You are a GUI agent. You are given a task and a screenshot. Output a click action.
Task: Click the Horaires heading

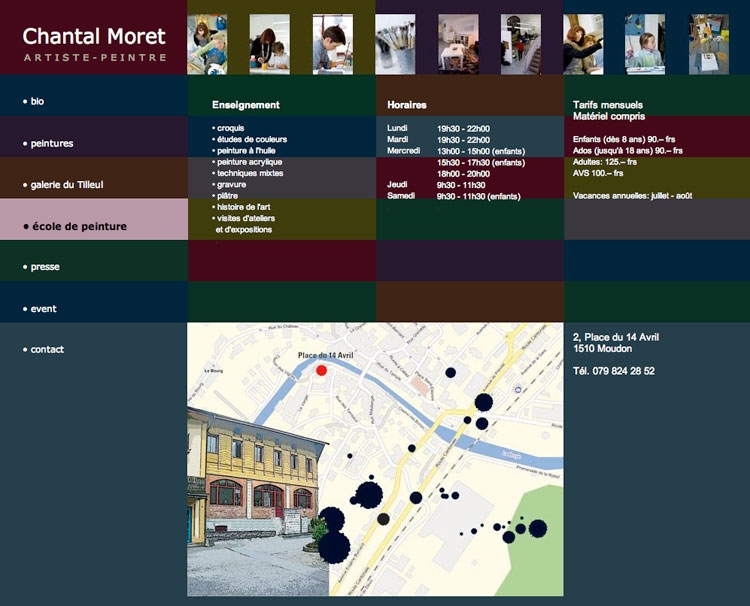pyautogui.click(x=407, y=105)
